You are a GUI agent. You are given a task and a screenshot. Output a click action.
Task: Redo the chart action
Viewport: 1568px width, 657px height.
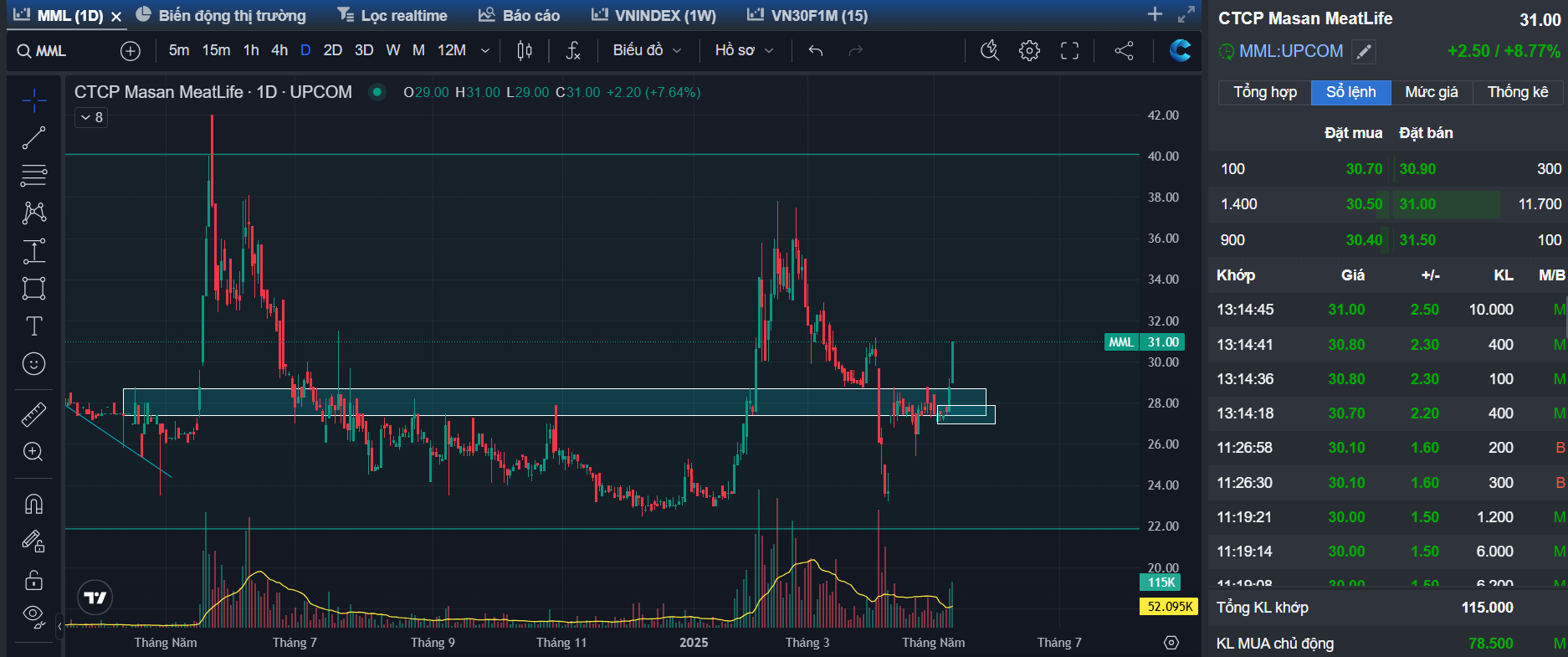point(855,51)
